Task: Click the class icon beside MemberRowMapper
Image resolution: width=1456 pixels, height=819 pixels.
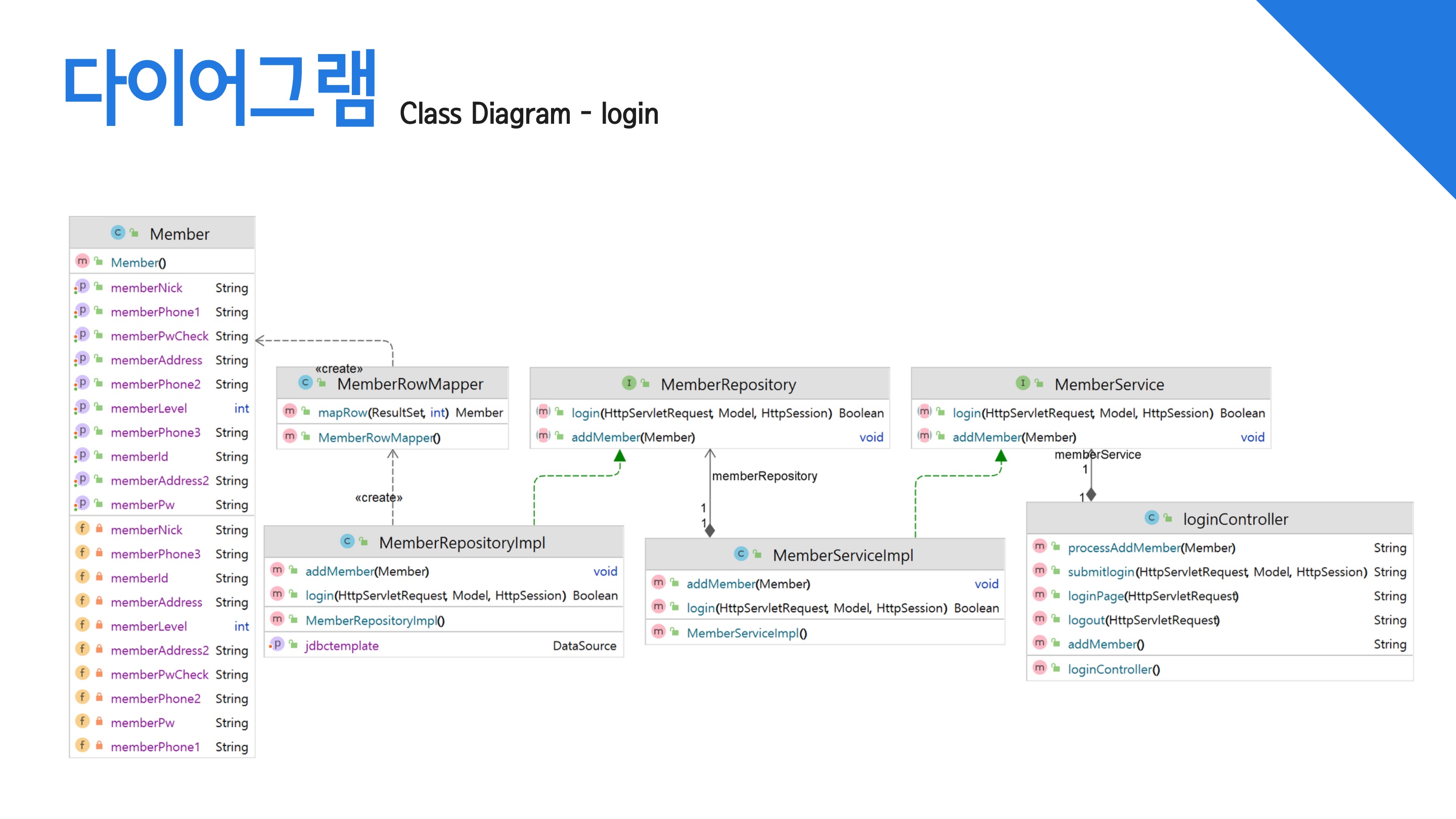Action: [305, 383]
